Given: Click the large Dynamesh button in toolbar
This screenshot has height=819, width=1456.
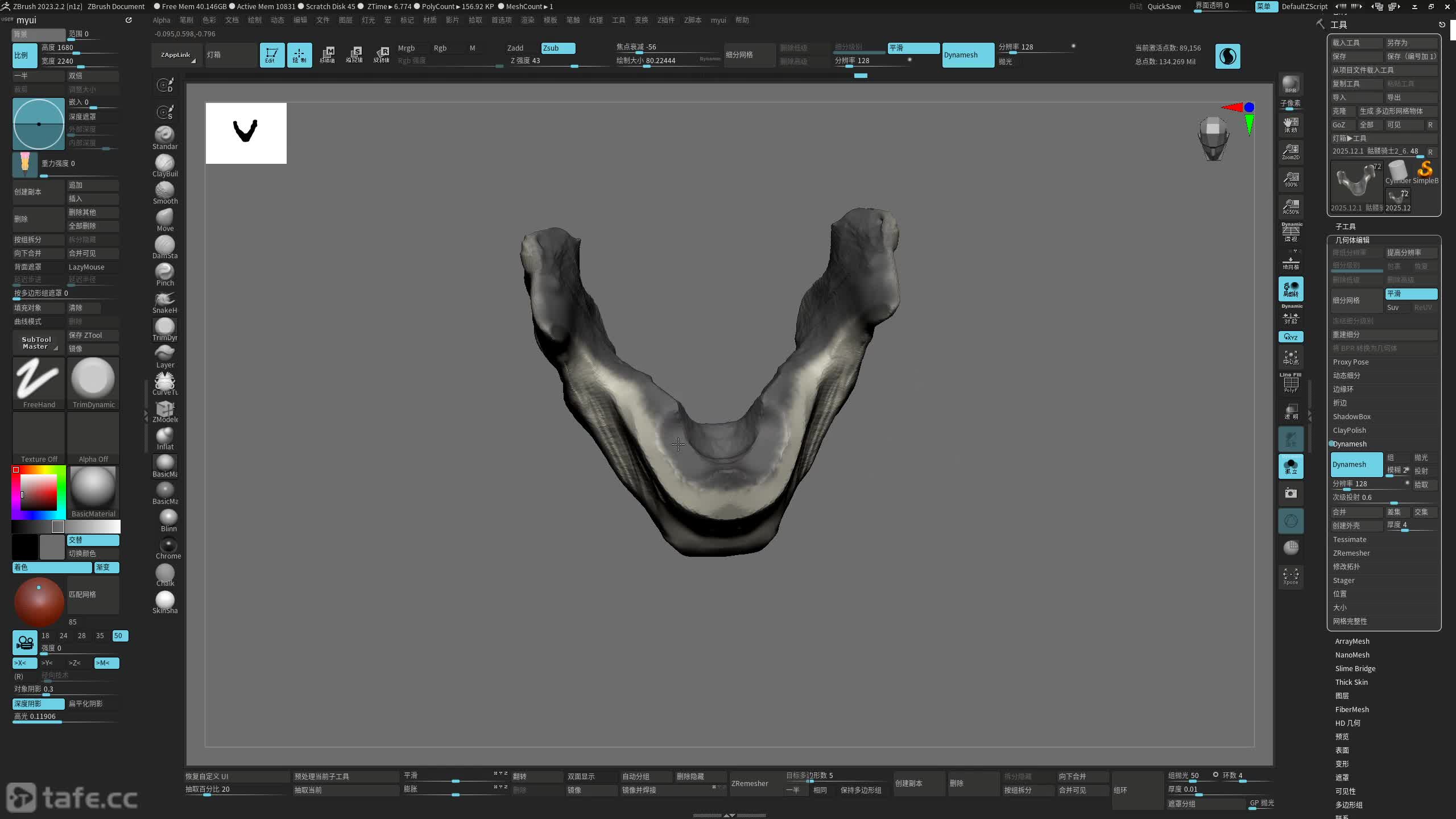Looking at the screenshot, I should coord(967,55).
